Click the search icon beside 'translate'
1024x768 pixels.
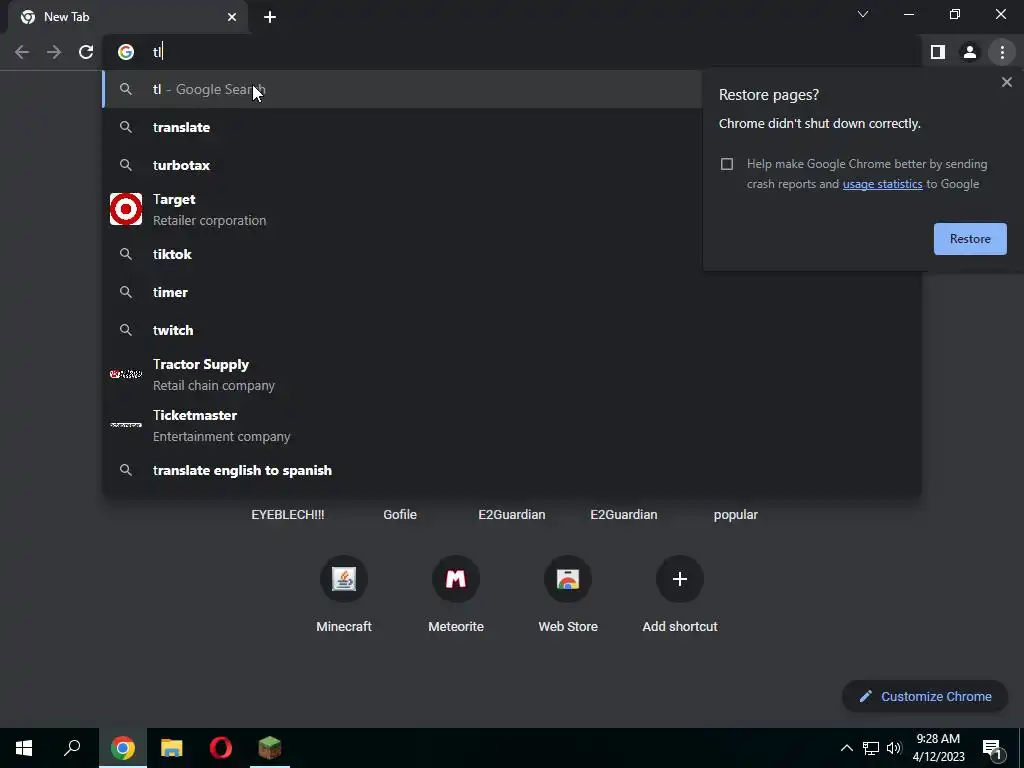click(126, 127)
